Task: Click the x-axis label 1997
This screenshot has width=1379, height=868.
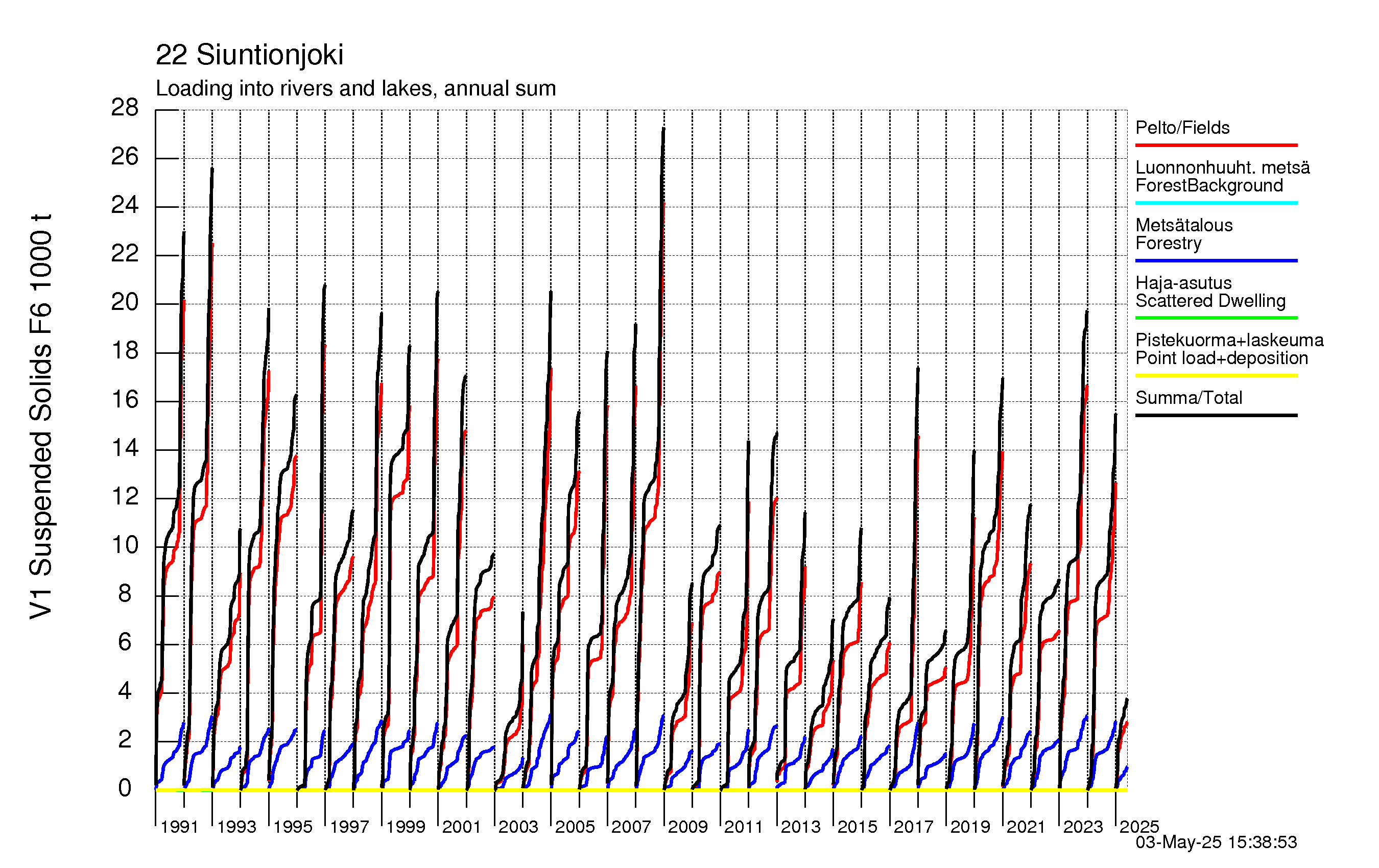Action: [x=349, y=827]
